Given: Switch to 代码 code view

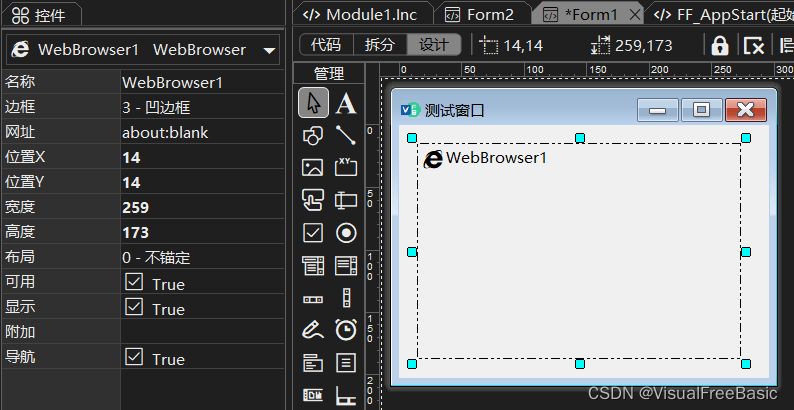Looking at the screenshot, I should tap(326, 45).
